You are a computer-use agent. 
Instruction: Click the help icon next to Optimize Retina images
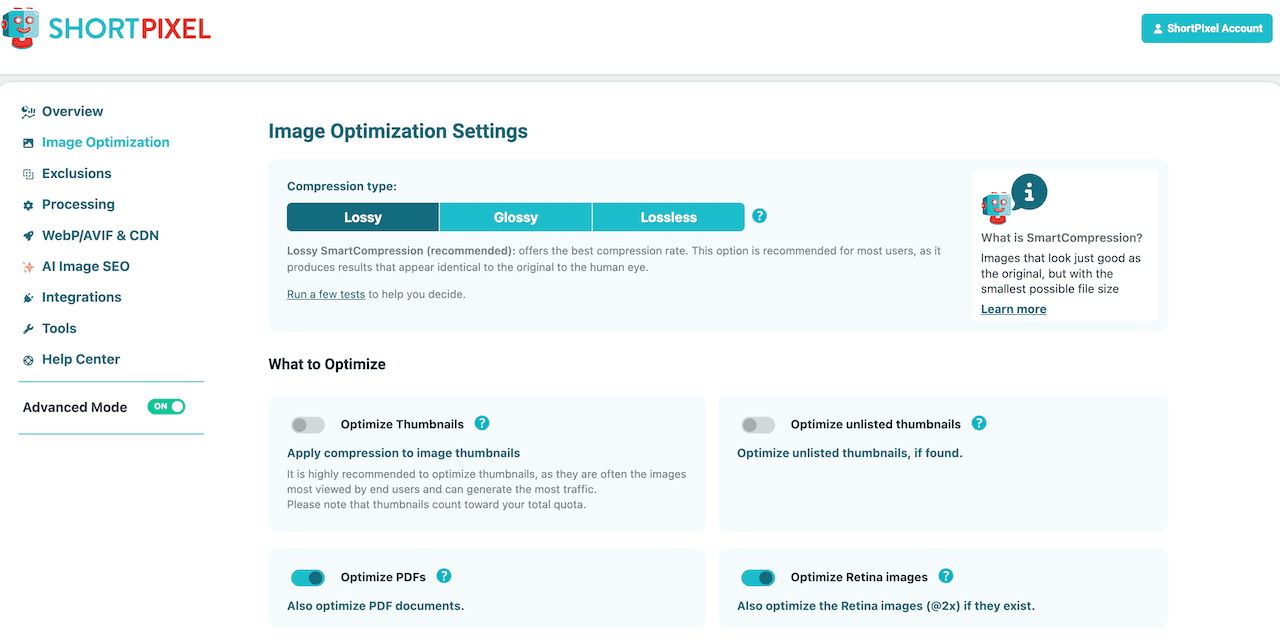pyautogui.click(x=946, y=576)
